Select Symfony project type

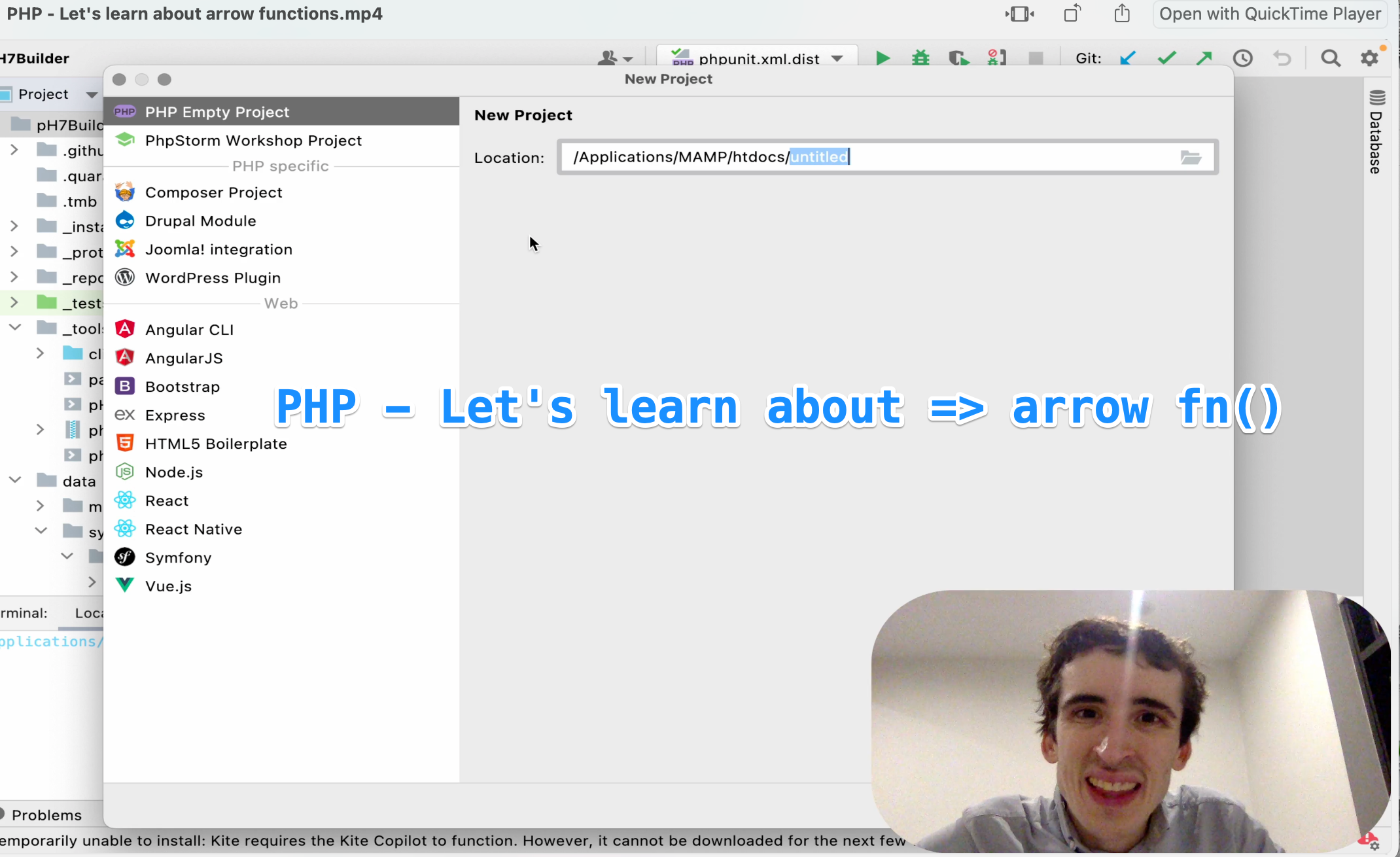click(x=281, y=558)
